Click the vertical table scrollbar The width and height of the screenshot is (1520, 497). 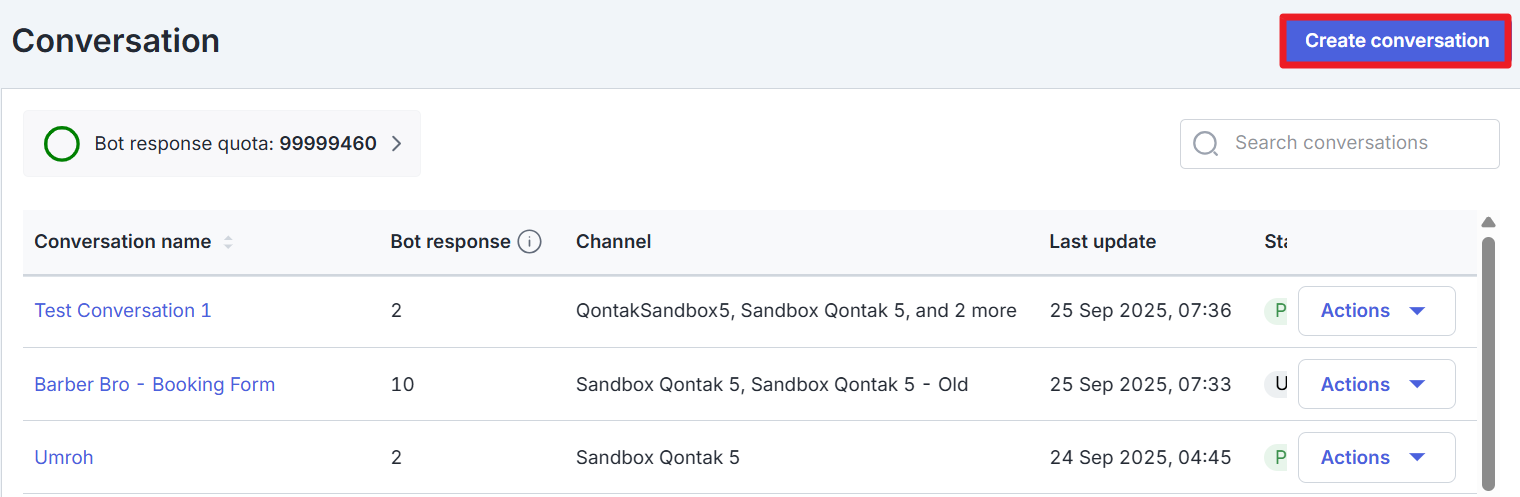(x=1488, y=360)
